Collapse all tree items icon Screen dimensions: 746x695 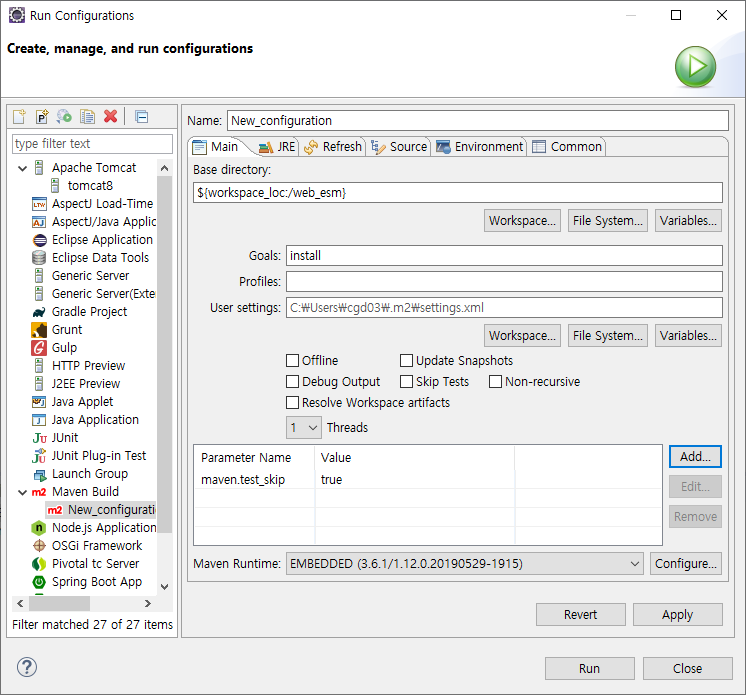click(x=141, y=117)
